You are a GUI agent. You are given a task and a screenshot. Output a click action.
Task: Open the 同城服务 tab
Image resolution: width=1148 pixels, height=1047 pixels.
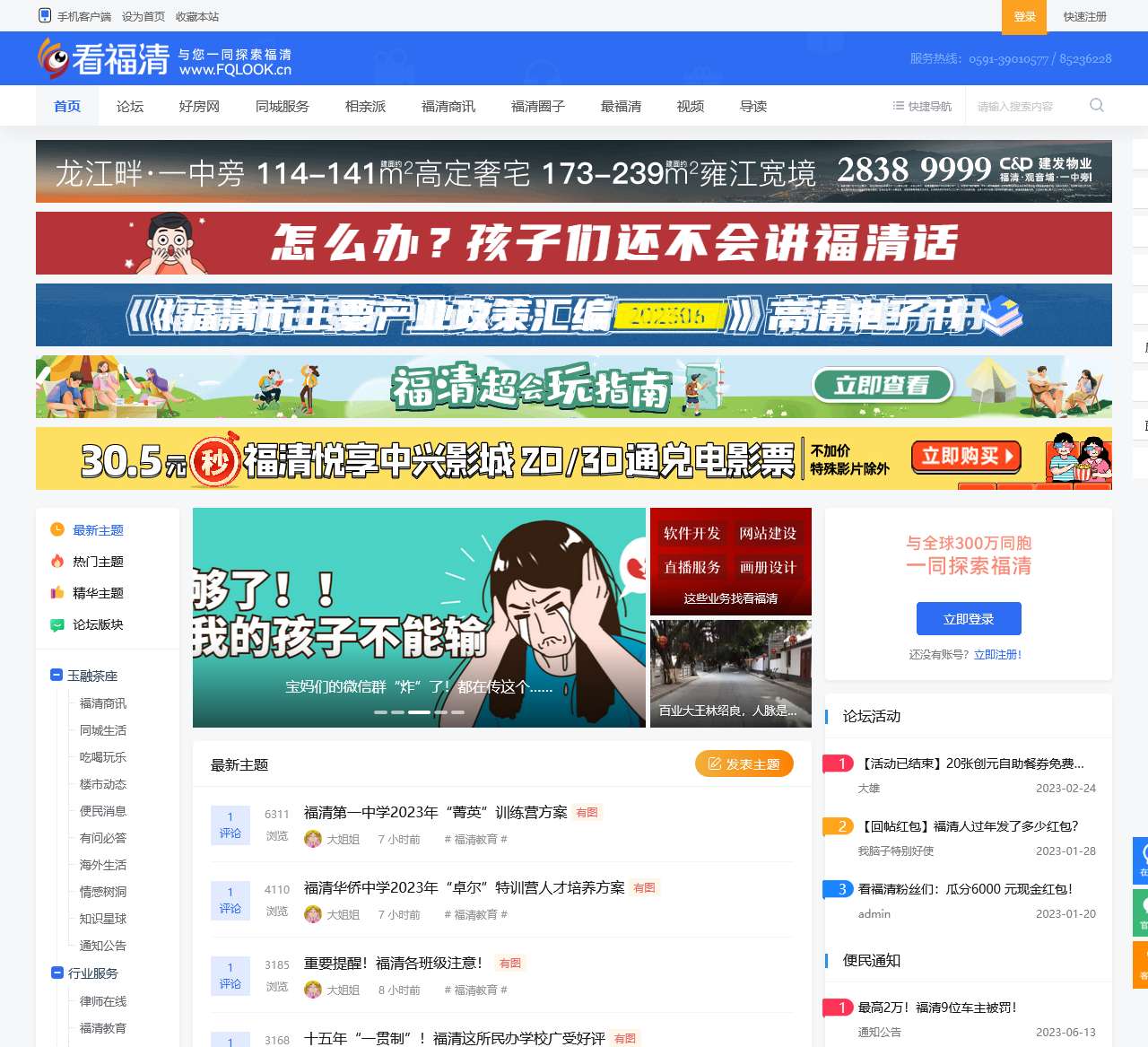pyautogui.click(x=283, y=106)
